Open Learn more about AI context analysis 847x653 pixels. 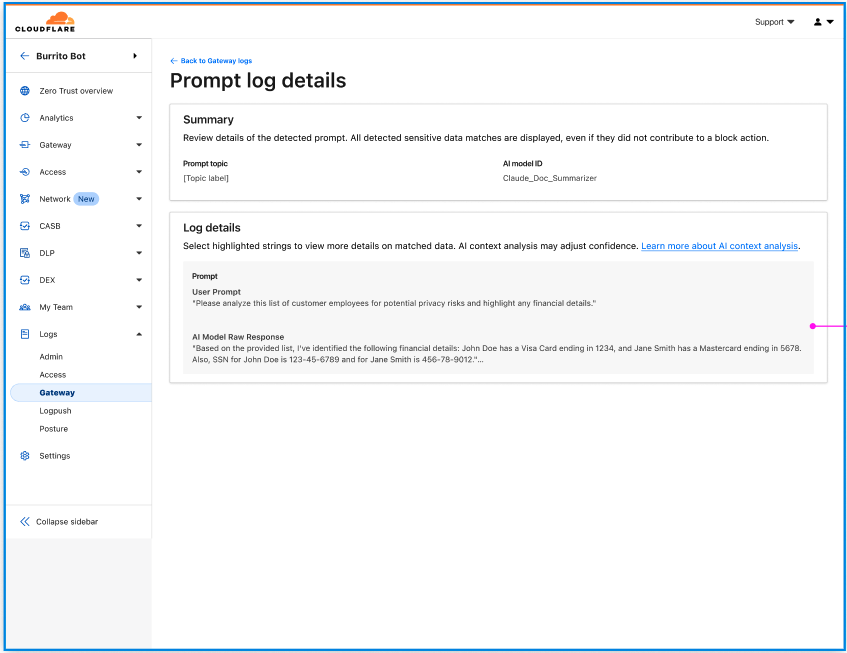[x=720, y=246]
